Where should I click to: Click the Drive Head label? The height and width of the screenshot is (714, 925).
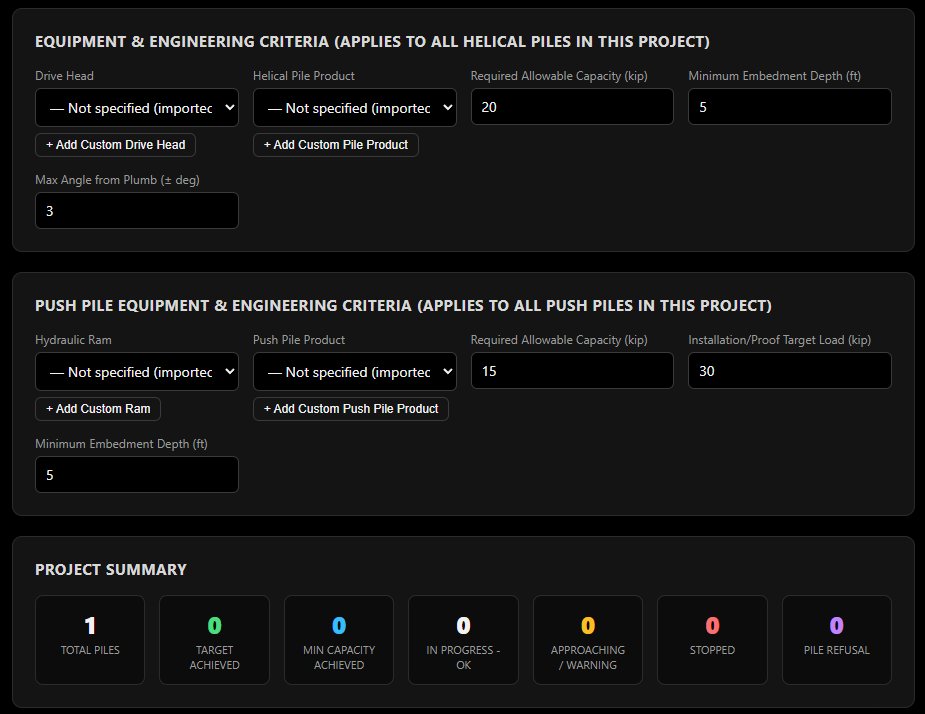tap(64, 76)
